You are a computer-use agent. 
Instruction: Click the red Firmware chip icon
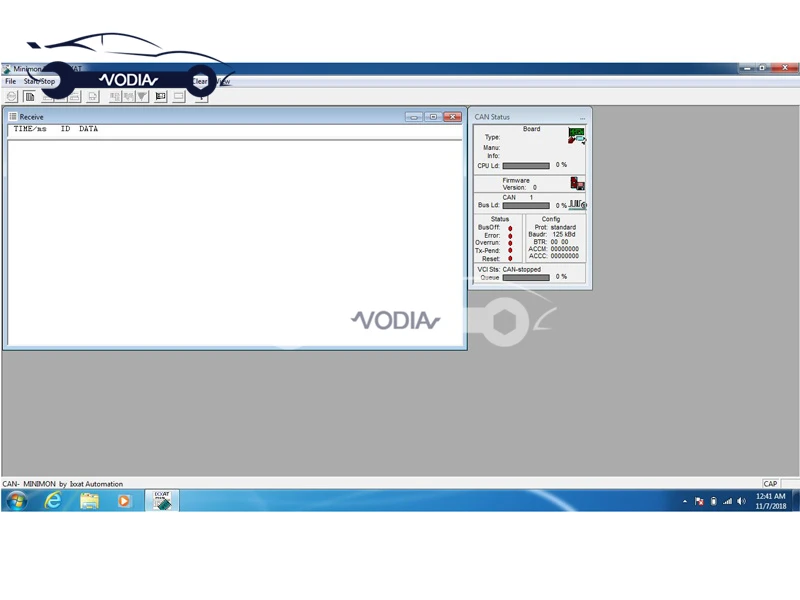pos(577,184)
